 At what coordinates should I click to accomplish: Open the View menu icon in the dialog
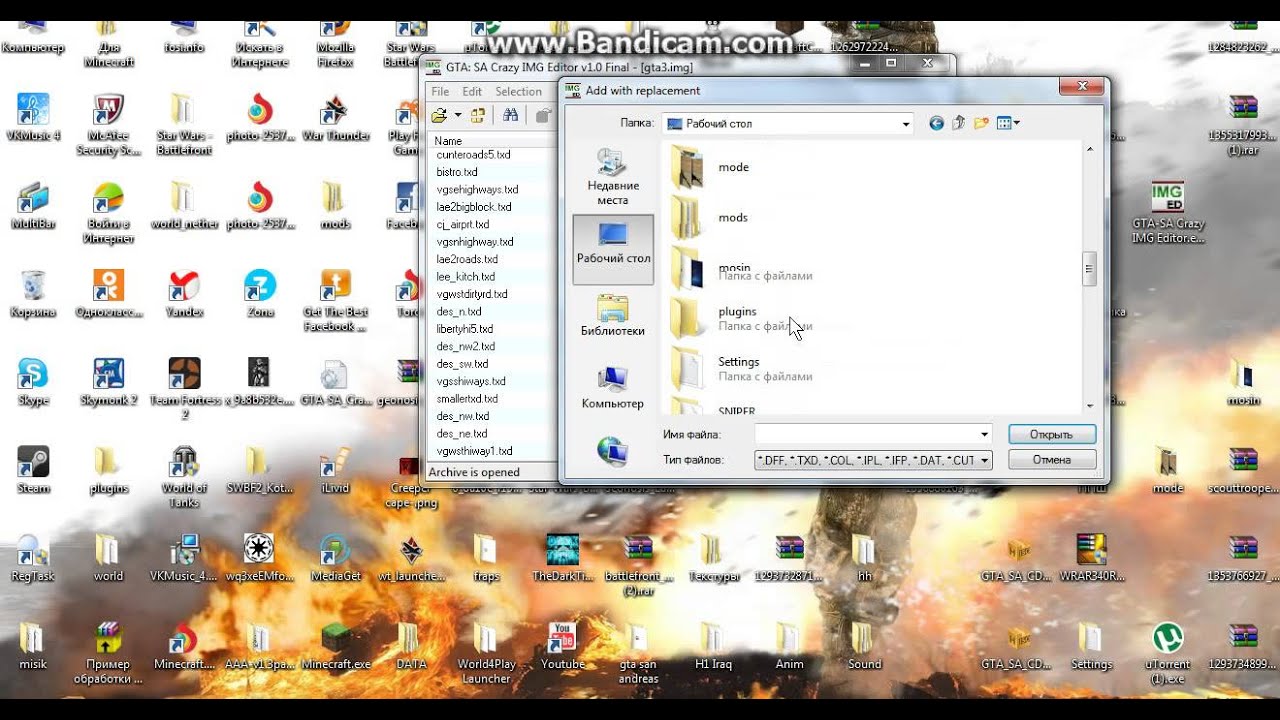(1008, 123)
